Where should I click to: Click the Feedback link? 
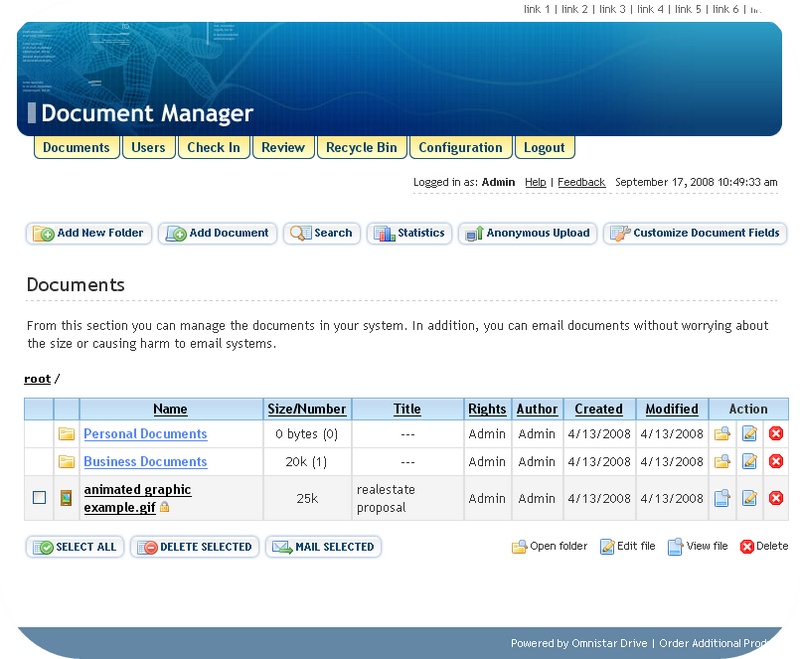[x=581, y=182]
